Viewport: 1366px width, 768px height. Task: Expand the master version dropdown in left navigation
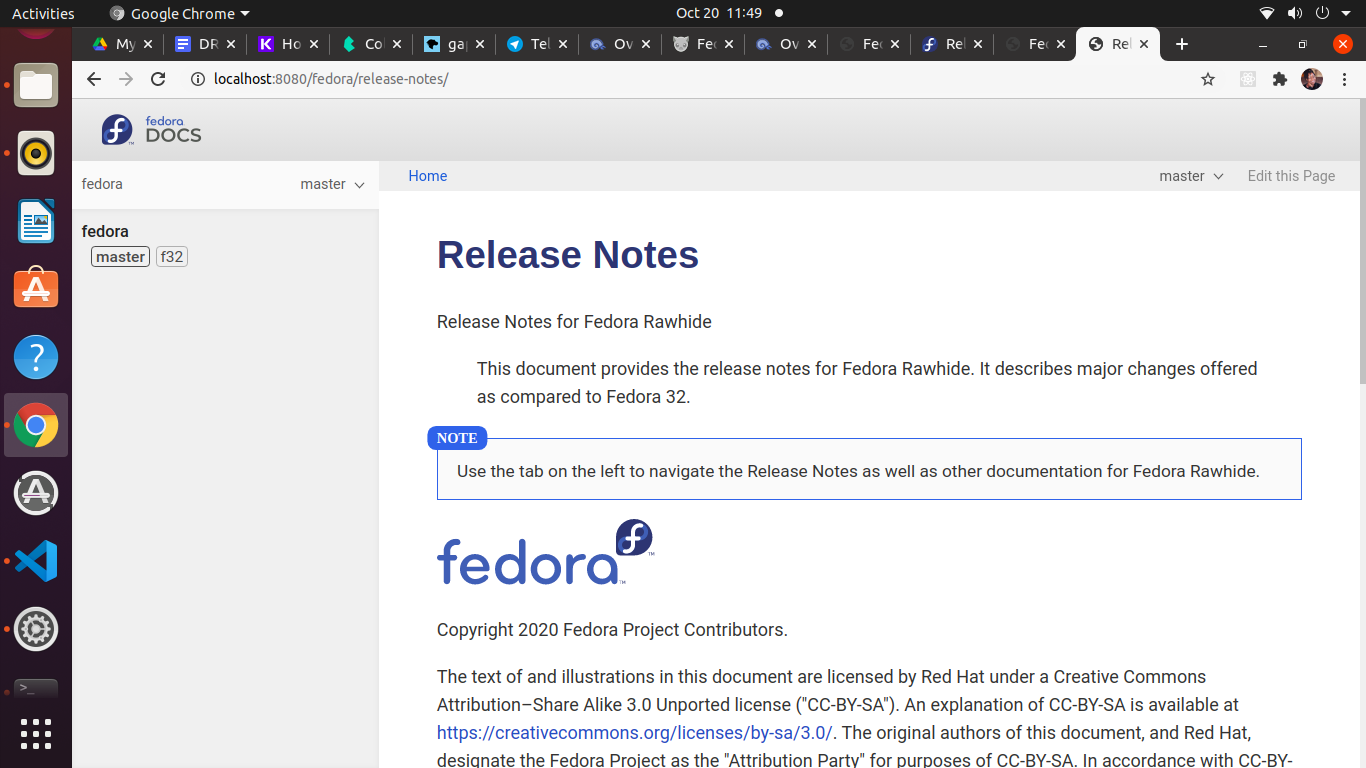click(333, 184)
